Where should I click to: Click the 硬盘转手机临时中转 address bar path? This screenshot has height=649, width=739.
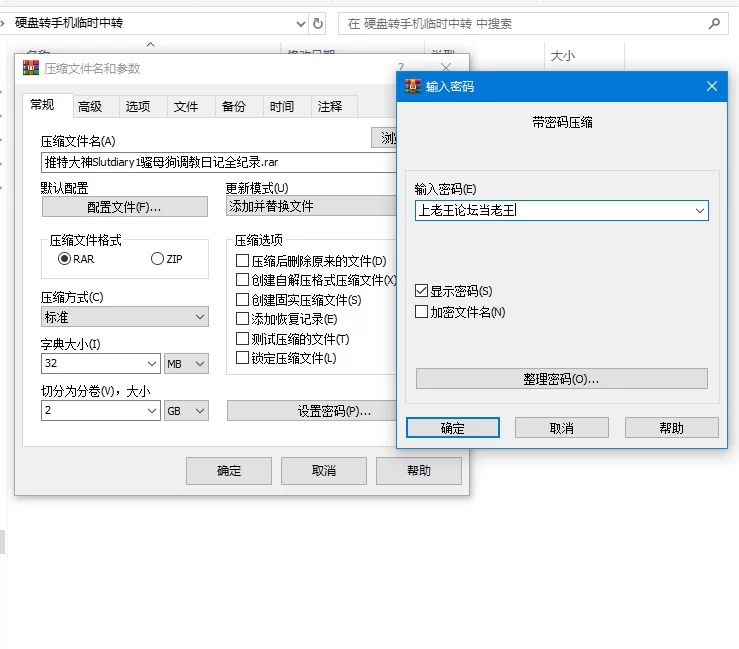tap(69, 23)
